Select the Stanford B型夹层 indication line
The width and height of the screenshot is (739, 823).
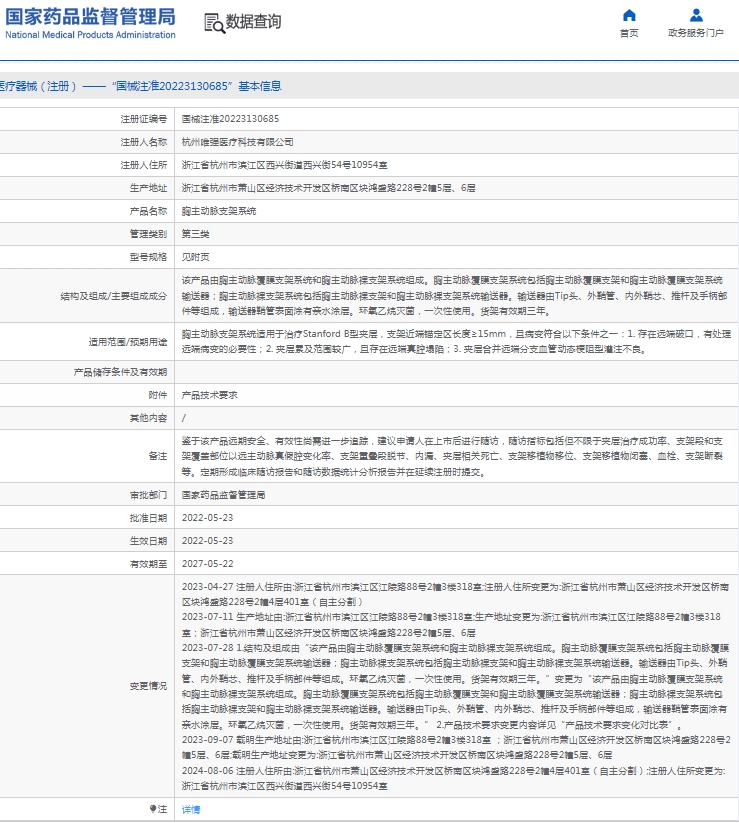coord(456,334)
